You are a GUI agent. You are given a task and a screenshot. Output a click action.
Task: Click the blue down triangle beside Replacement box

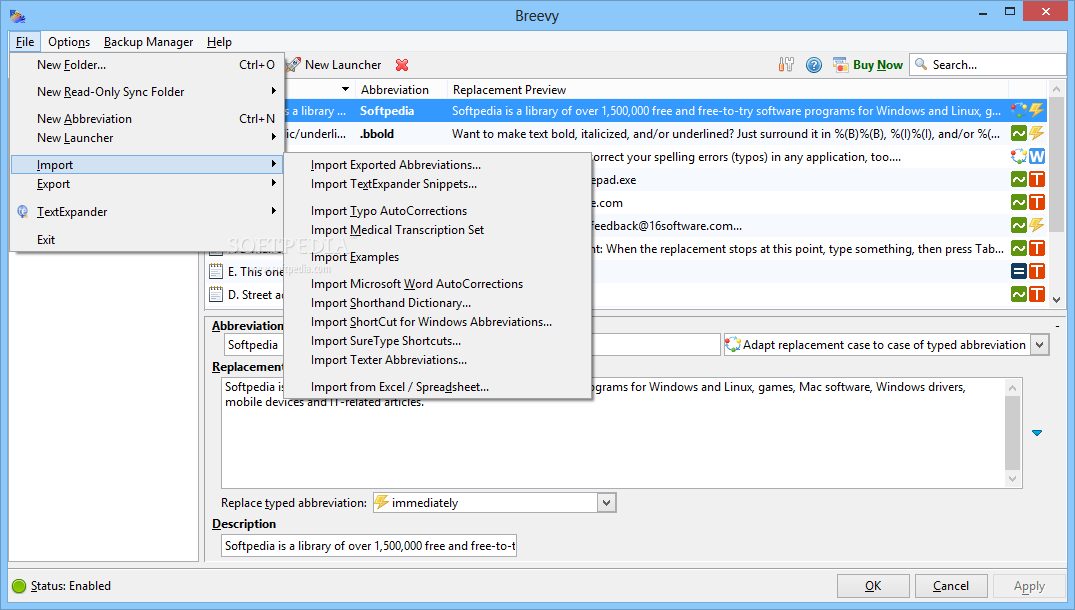[1037, 433]
